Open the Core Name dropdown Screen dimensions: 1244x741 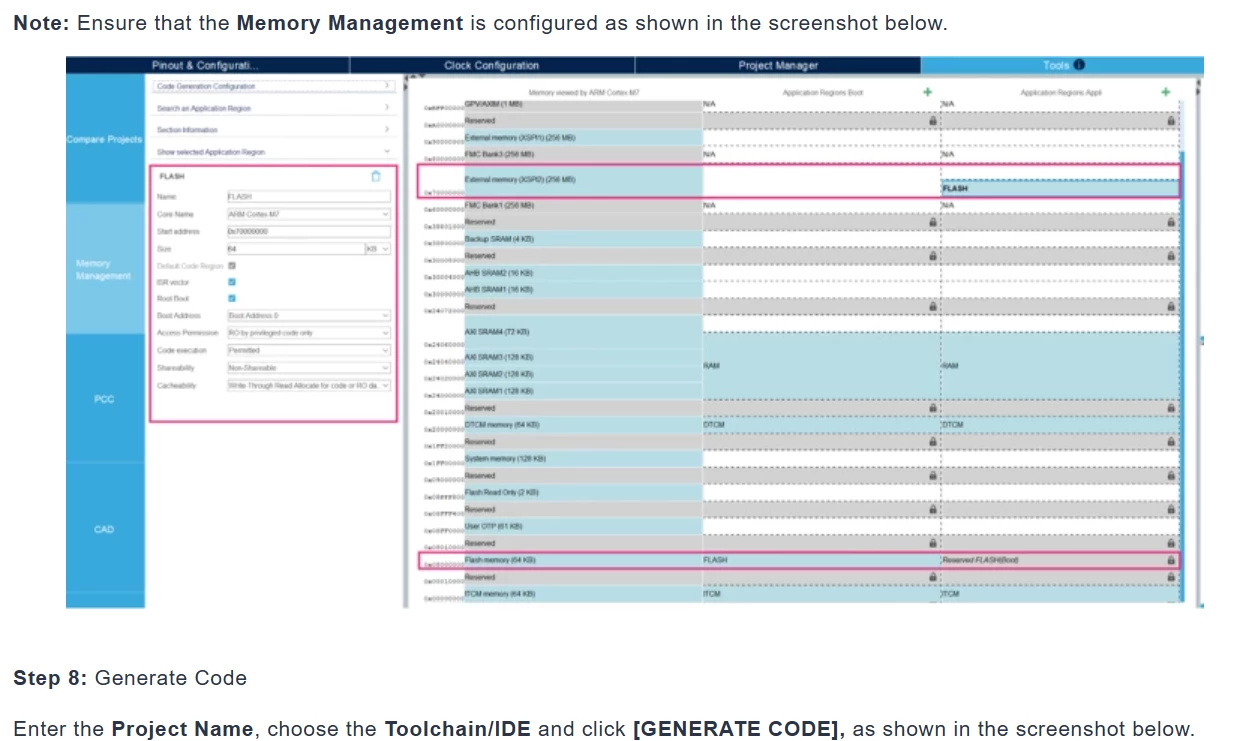pos(309,214)
